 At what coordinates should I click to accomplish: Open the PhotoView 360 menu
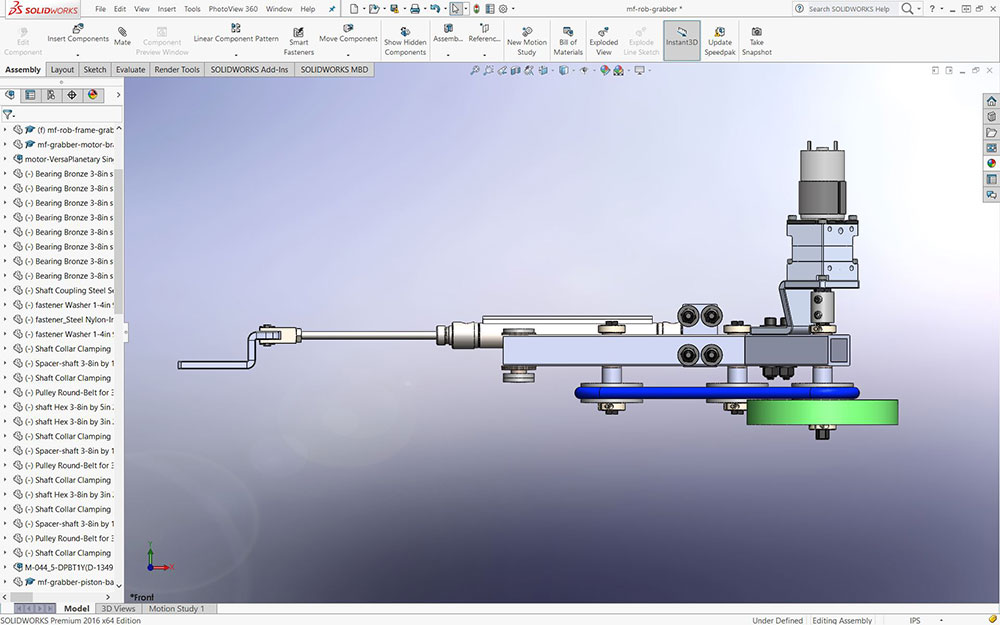(x=232, y=9)
